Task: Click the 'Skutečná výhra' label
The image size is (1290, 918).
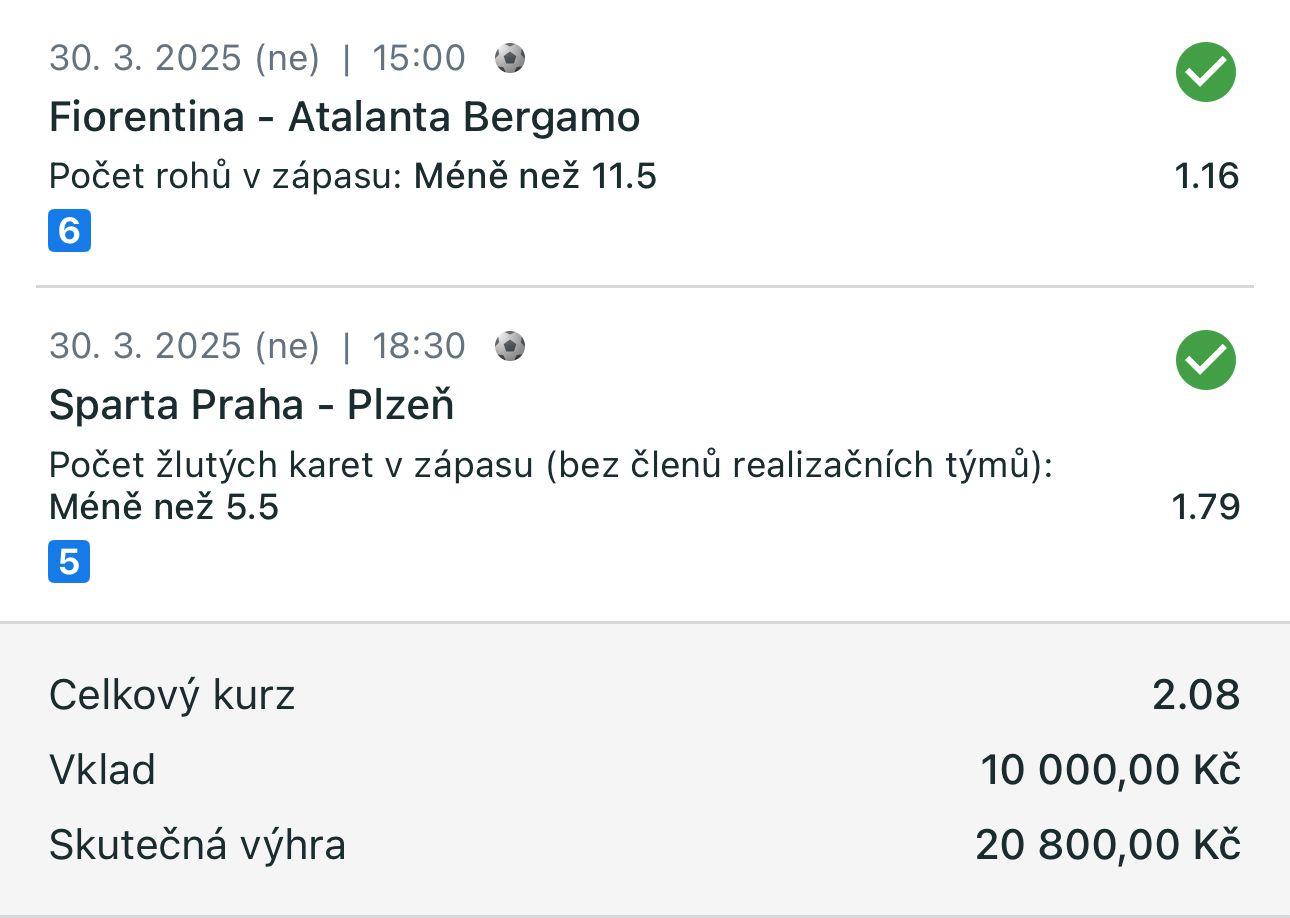Action: click(x=197, y=845)
